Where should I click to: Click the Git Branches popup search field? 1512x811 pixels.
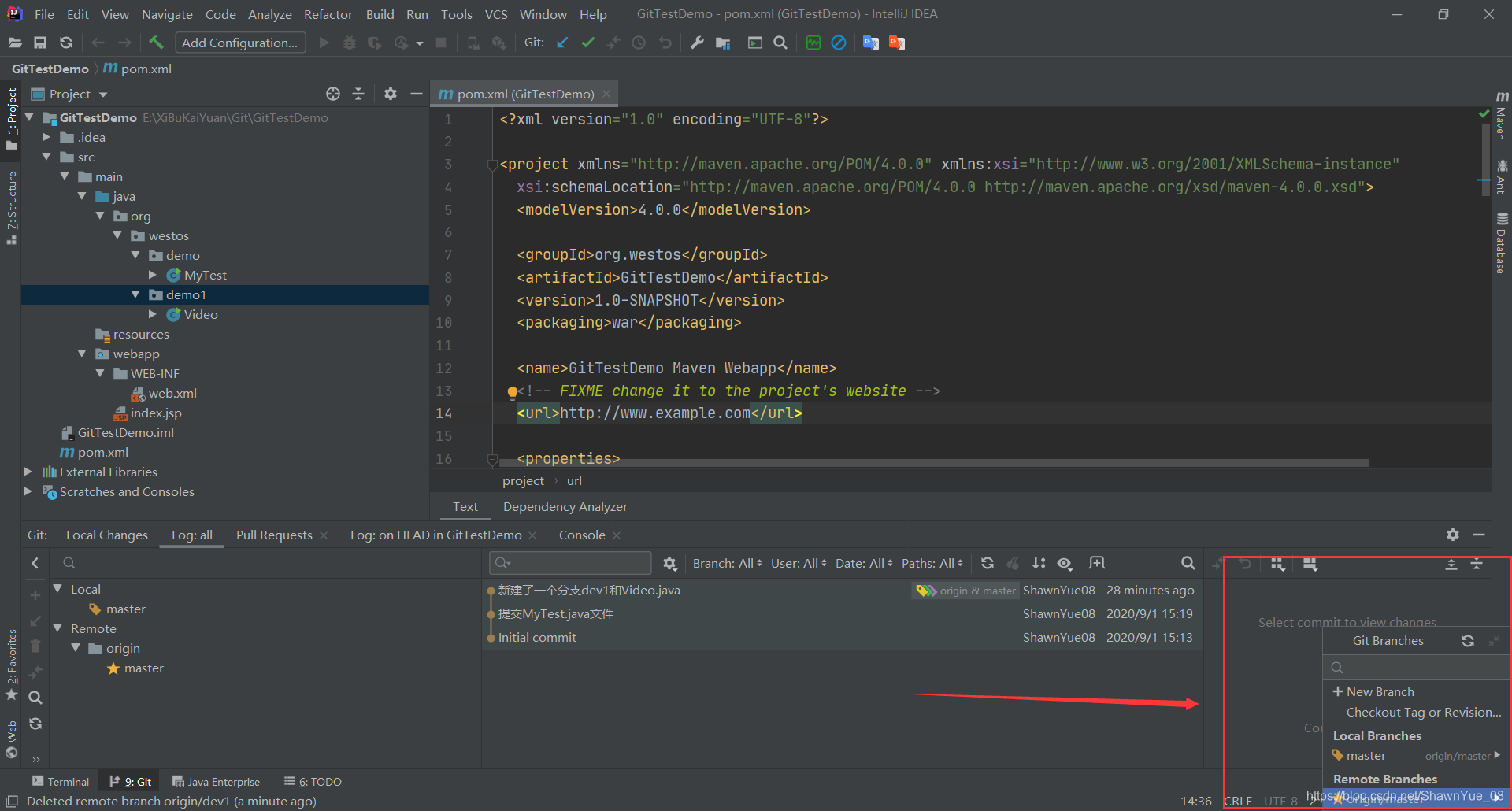(x=1416, y=668)
